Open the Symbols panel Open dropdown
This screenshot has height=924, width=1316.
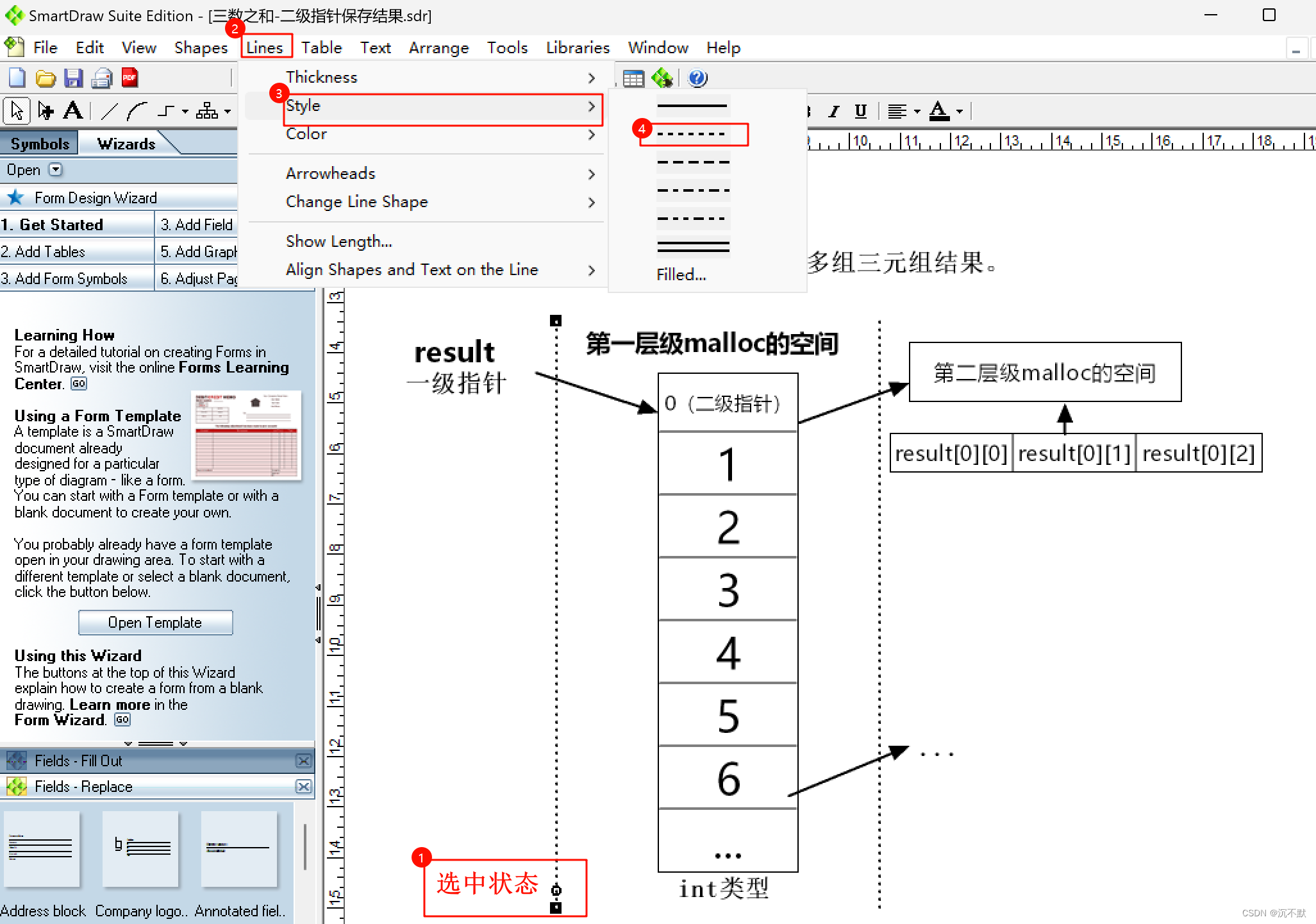click(56, 170)
